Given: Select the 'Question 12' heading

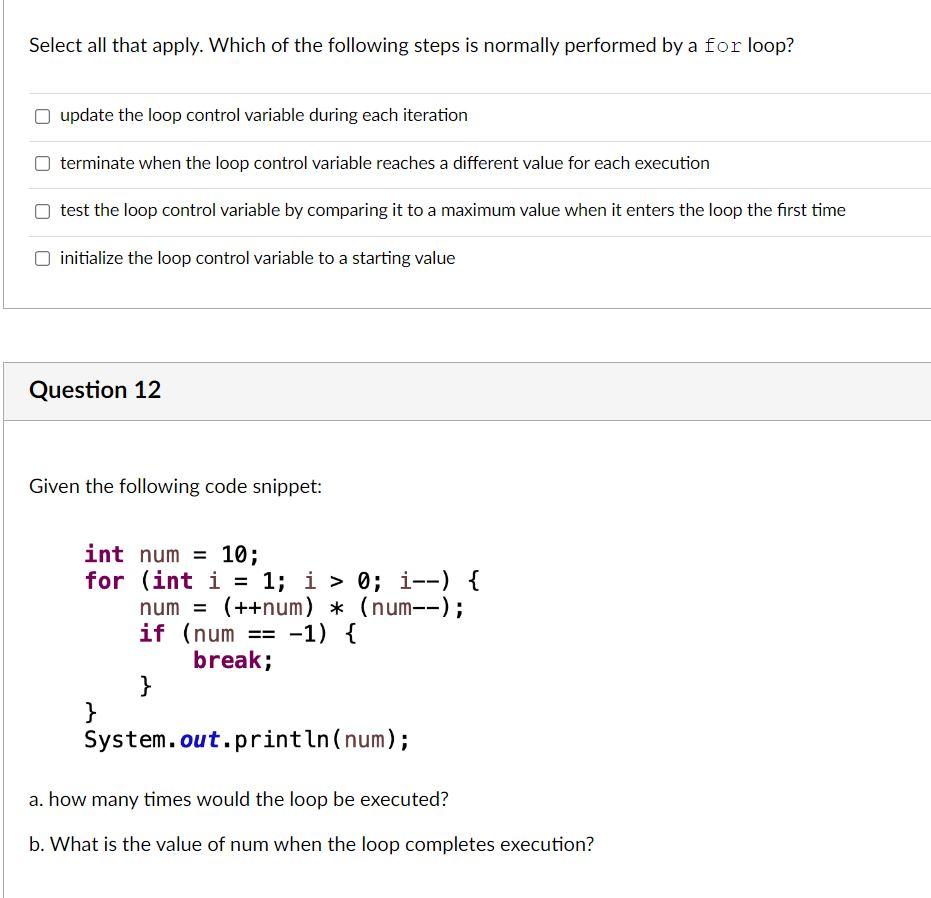Looking at the screenshot, I should (95, 390).
